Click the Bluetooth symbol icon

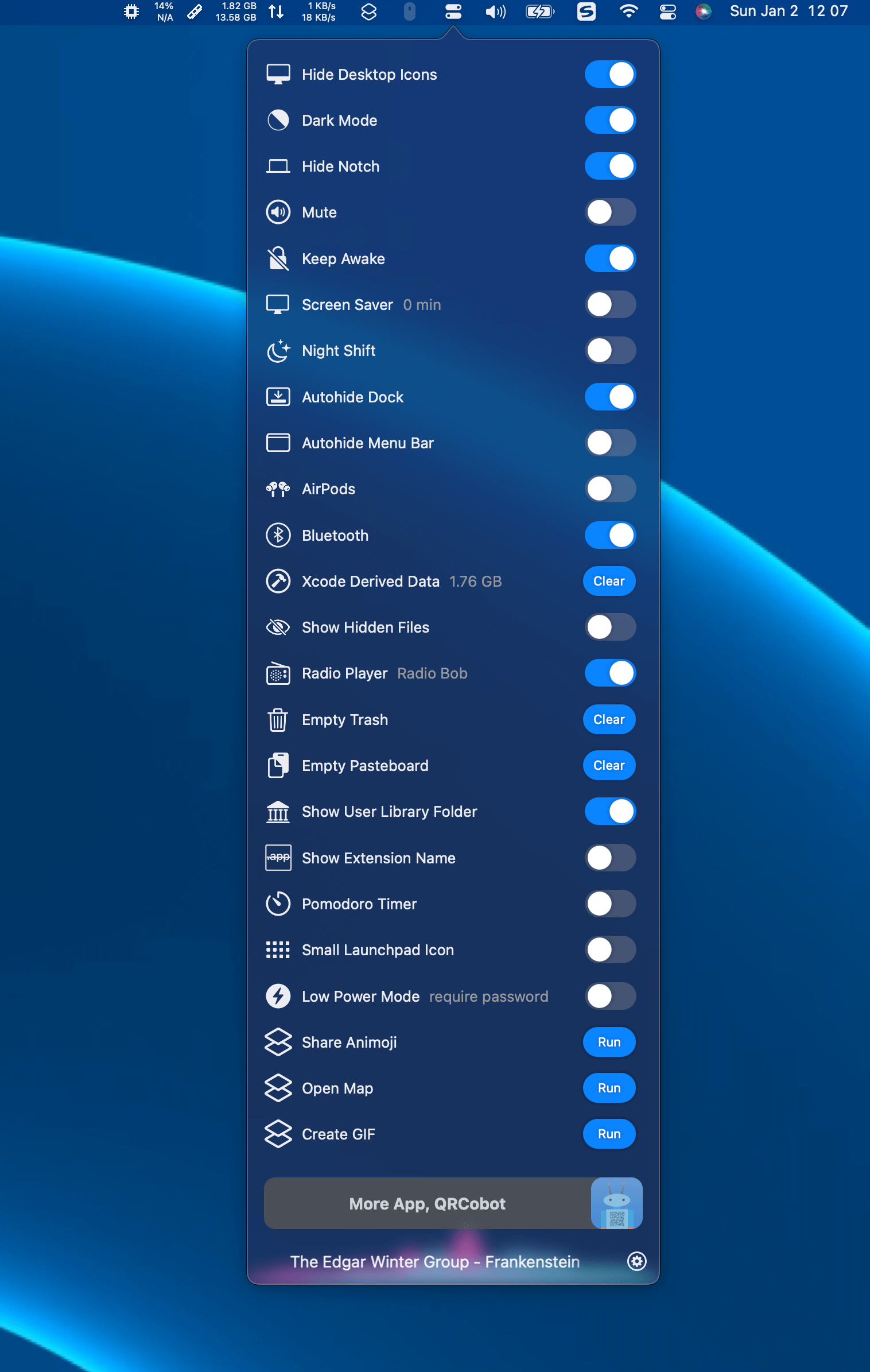click(x=278, y=535)
